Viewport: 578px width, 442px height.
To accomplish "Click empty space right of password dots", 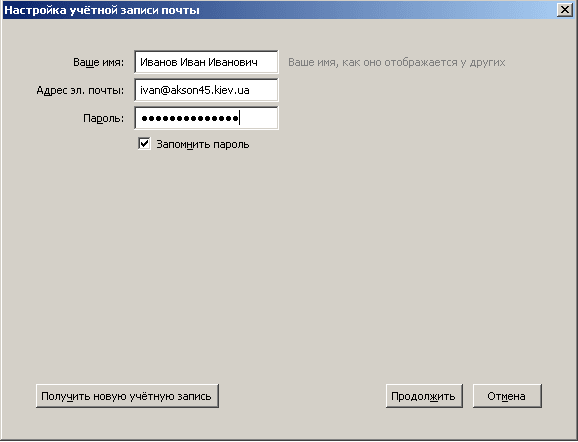I will coord(258,118).
